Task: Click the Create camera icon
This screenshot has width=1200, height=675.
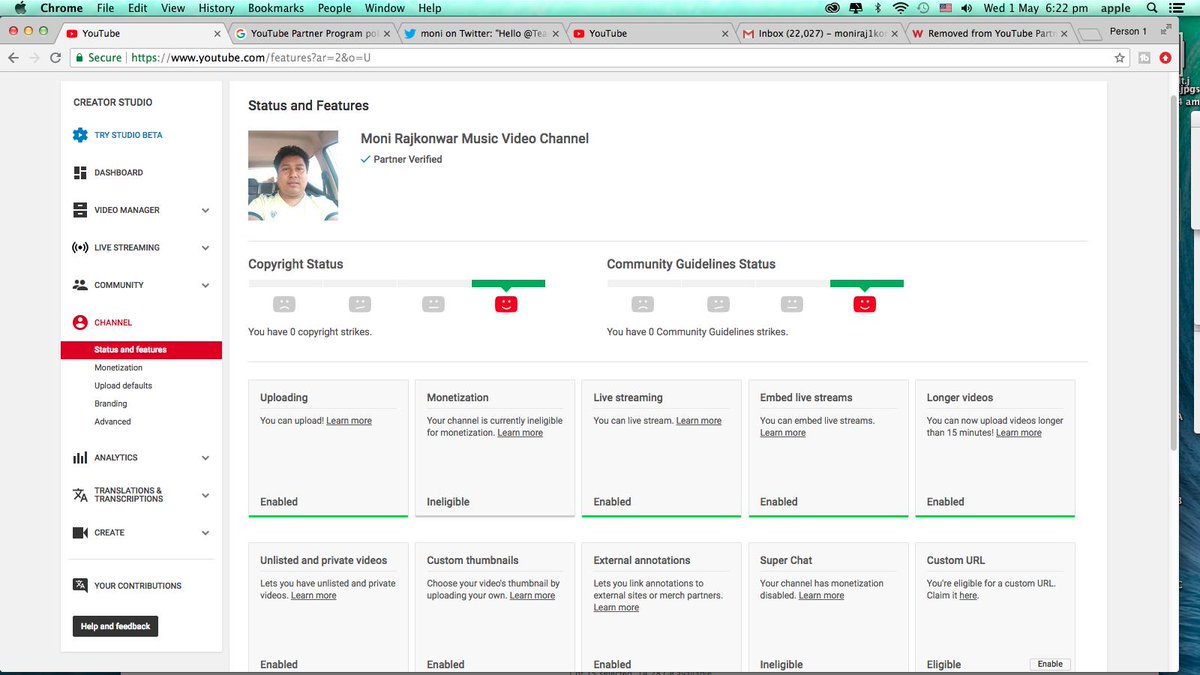Action: [x=80, y=533]
